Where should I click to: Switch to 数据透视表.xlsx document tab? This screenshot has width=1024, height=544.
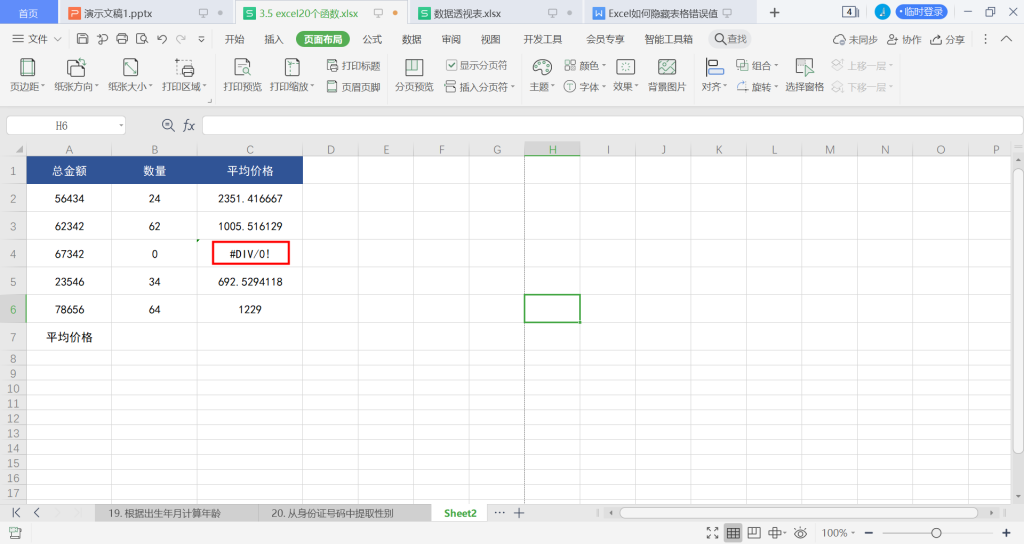(x=496, y=13)
